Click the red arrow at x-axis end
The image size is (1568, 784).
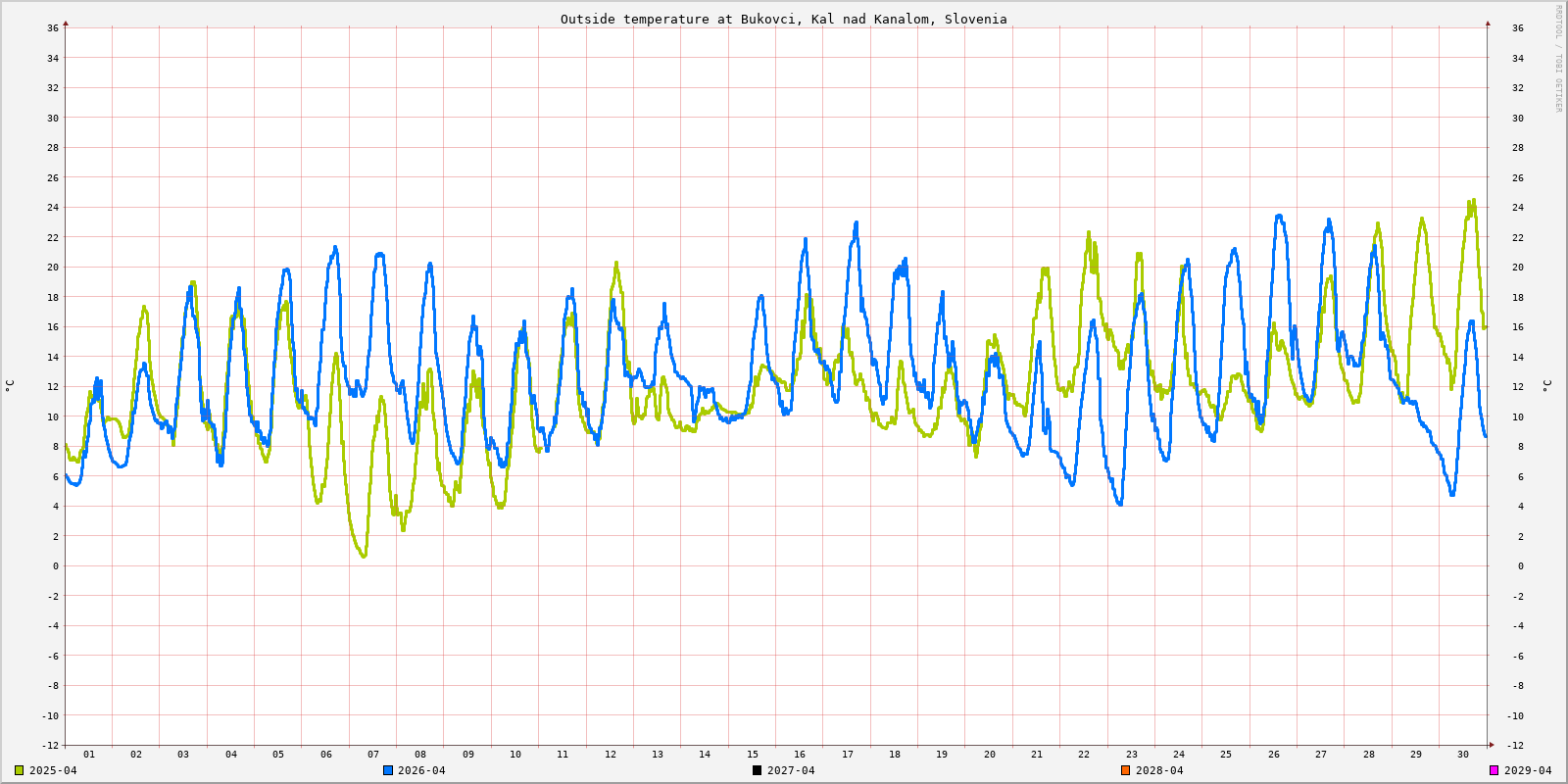pos(1492,745)
